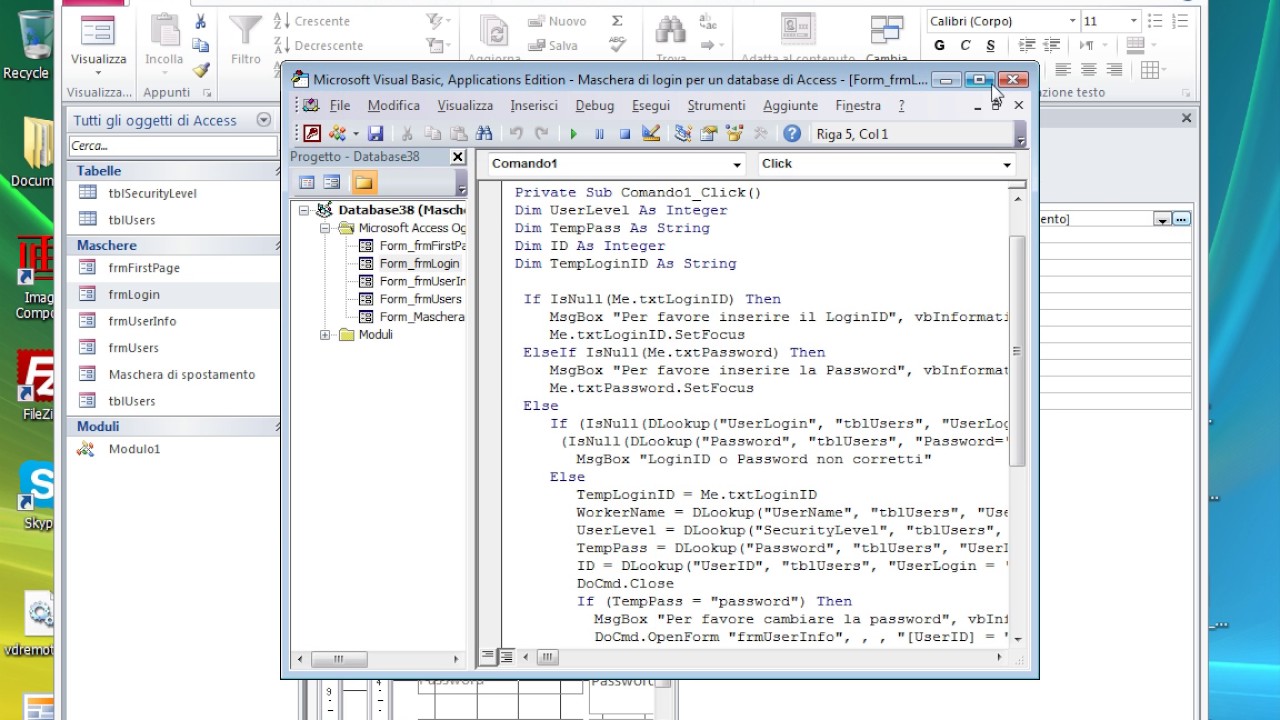Screen dimensions: 1280x720
Task: Open the Modifica menu
Action: 394,105
